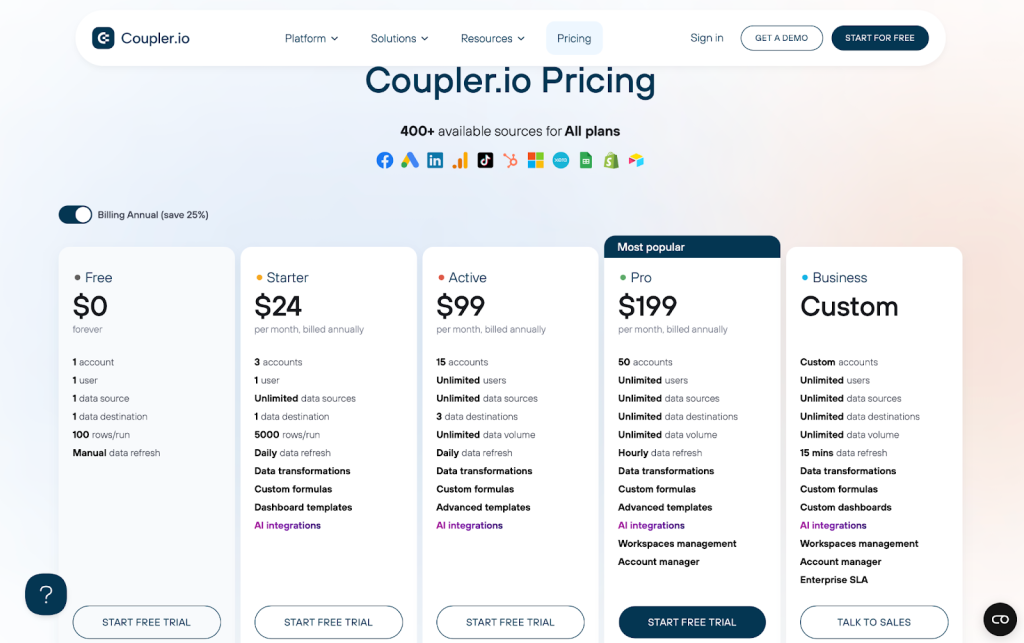This screenshot has height=643, width=1024.
Task: Click the Facebook source icon
Action: coord(385,160)
